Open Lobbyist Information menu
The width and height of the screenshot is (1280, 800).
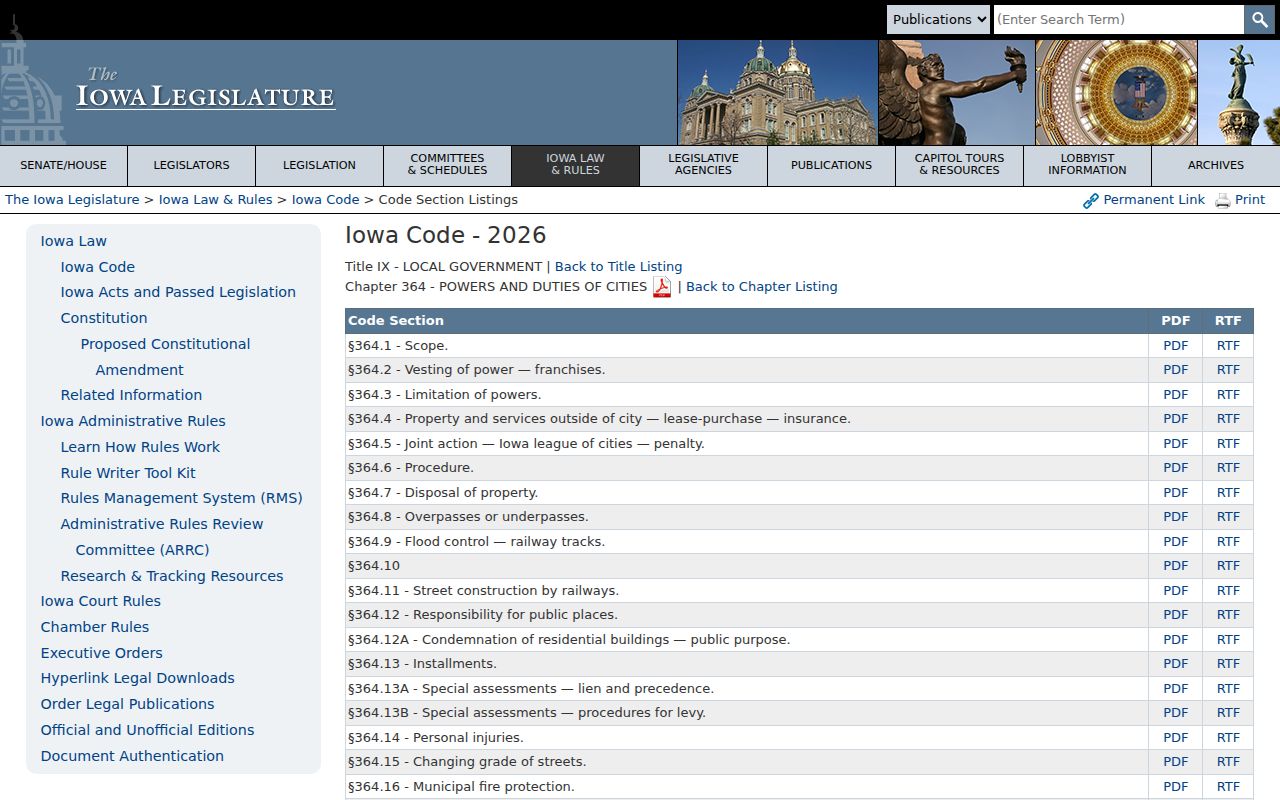click(1088, 166)
